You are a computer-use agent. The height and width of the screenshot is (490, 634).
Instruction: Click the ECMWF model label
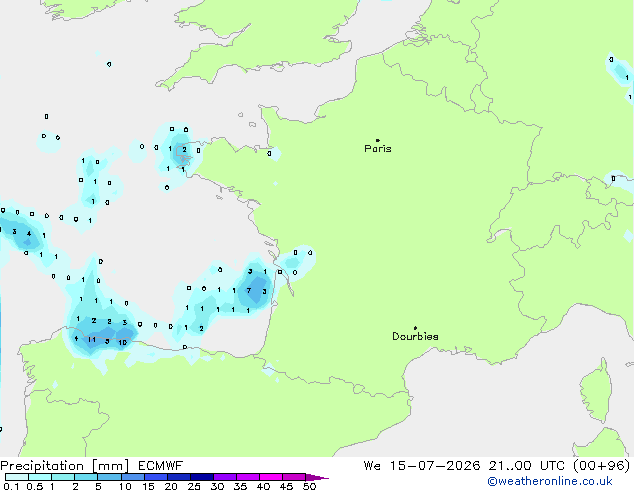point(160,466)
